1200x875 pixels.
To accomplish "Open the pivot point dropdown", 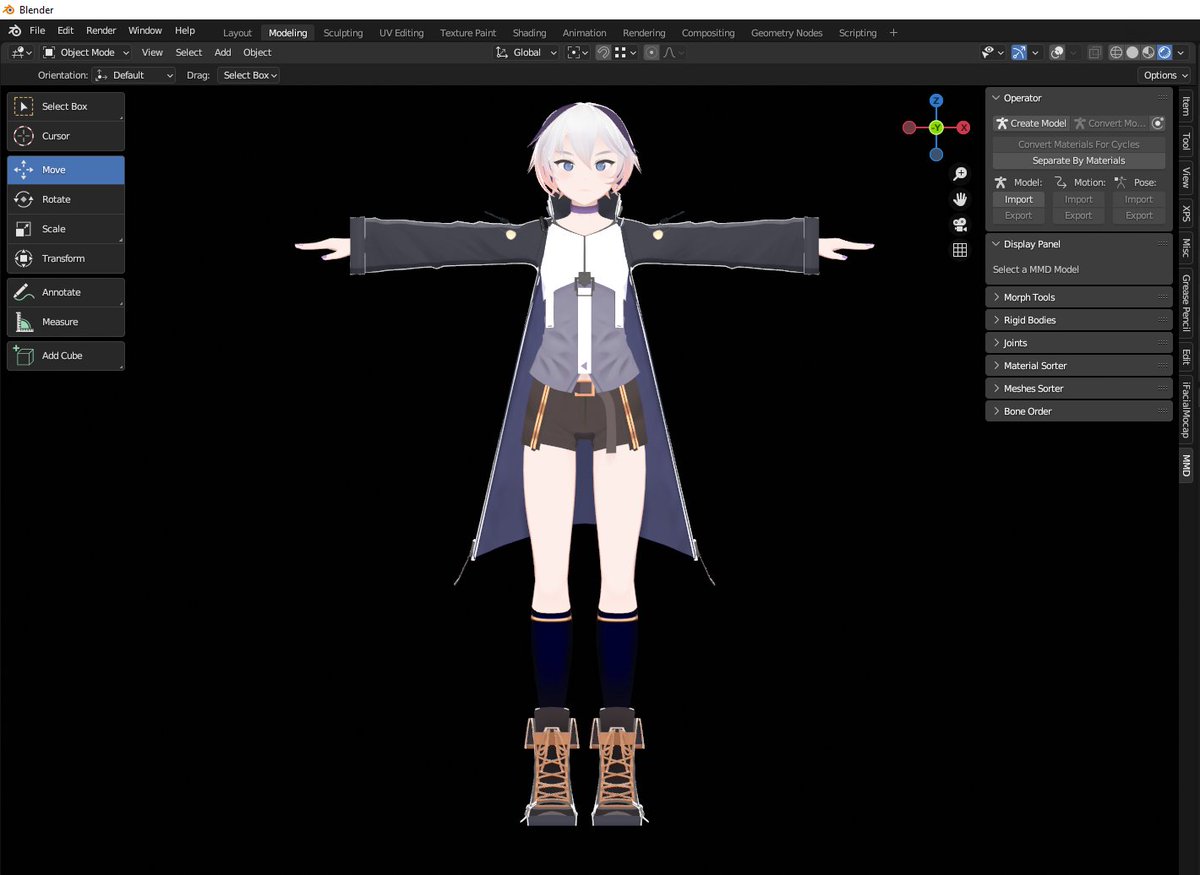I will pyautogui.click(x=578, y=53).
